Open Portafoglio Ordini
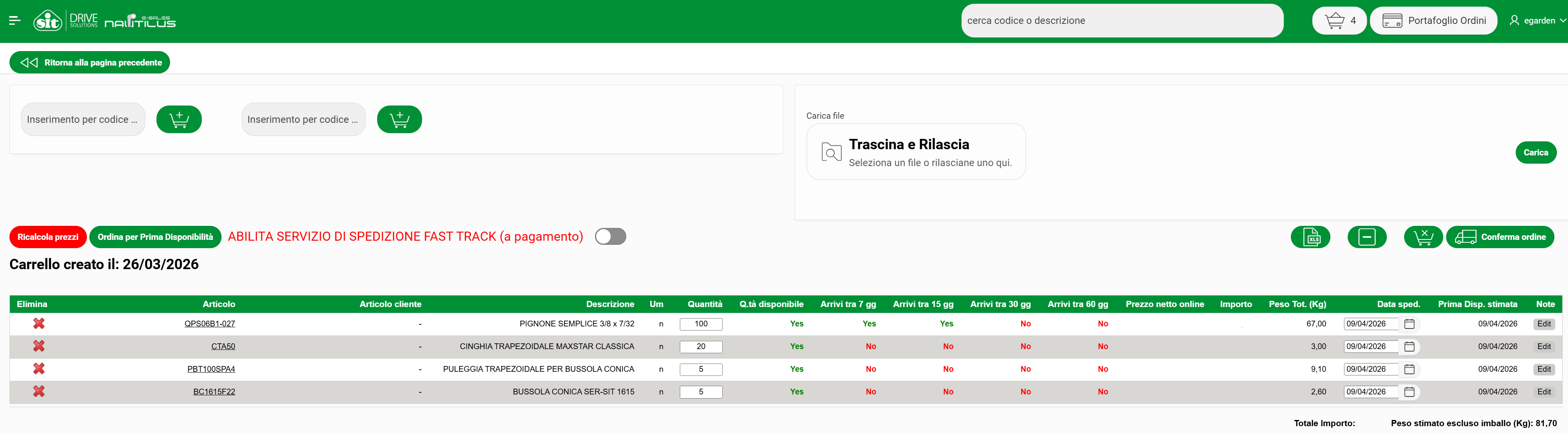This screenshot has width=1568, height=434. [x=1433, y=21]
